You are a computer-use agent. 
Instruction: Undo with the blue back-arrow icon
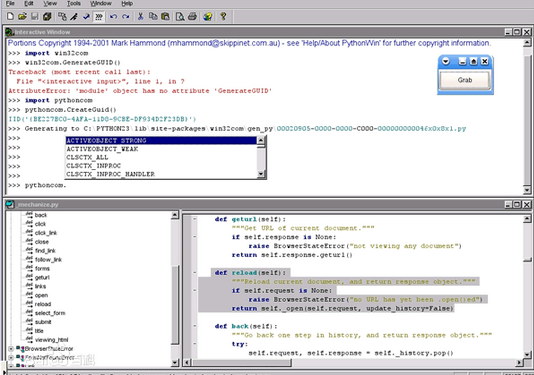[114, 16]
